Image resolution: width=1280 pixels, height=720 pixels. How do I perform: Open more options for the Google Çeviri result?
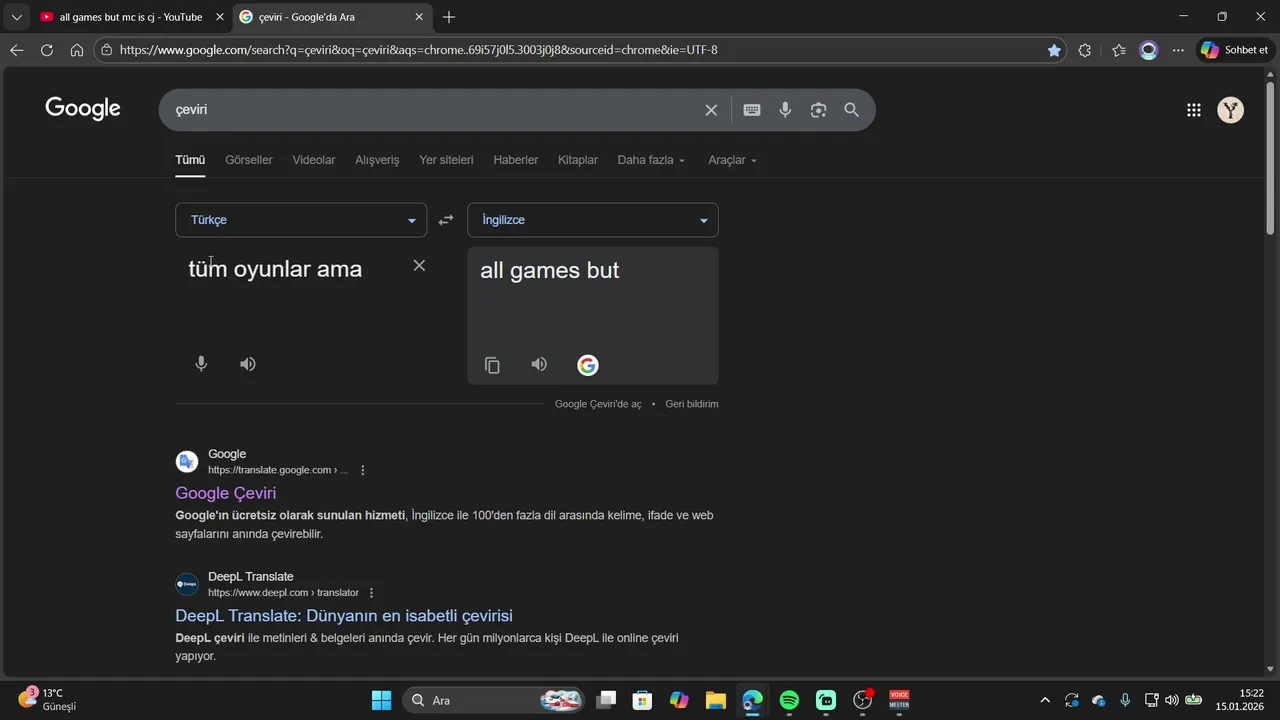coord(363,470)
